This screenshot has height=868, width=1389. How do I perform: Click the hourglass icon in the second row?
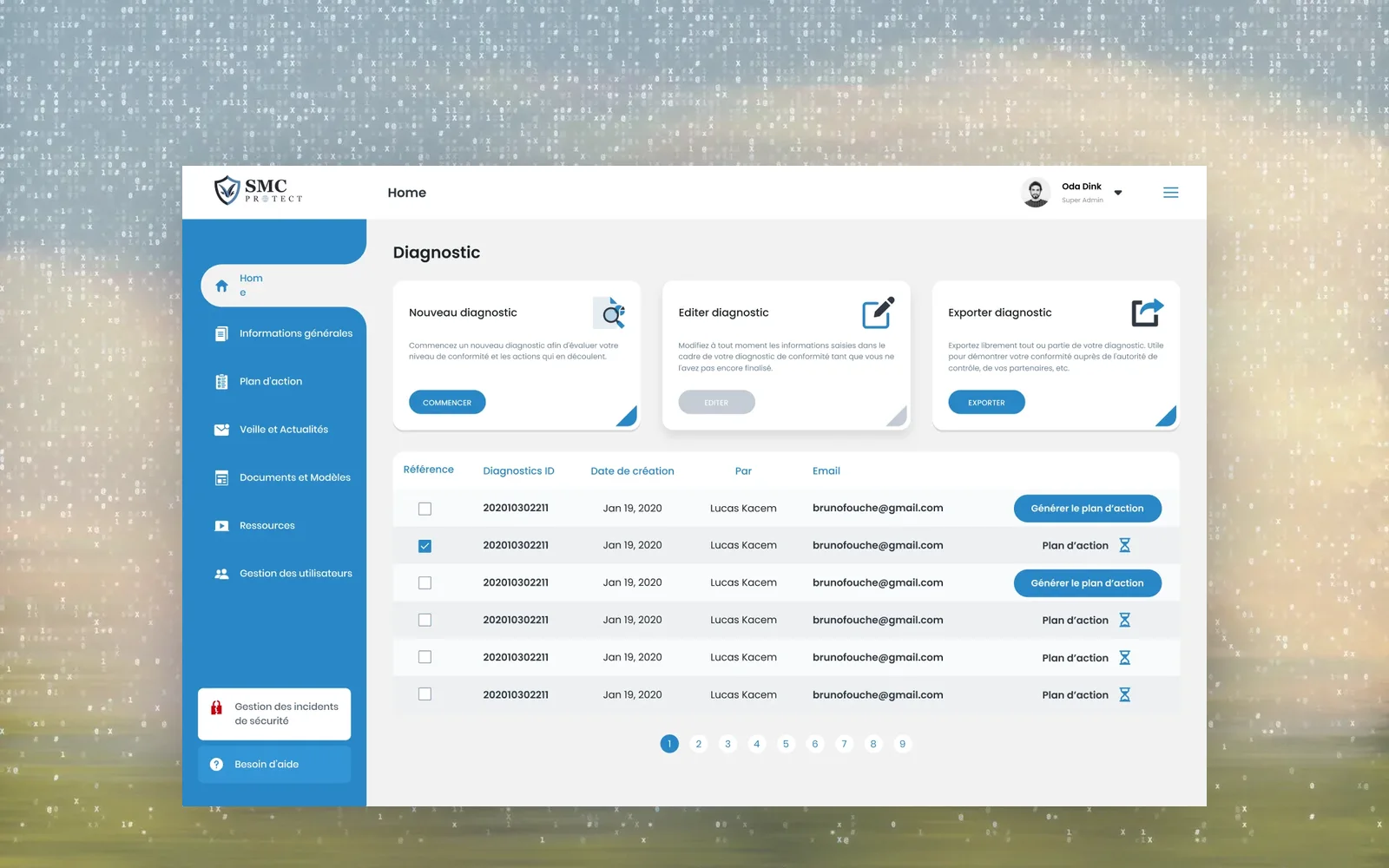pos(1124,545)
